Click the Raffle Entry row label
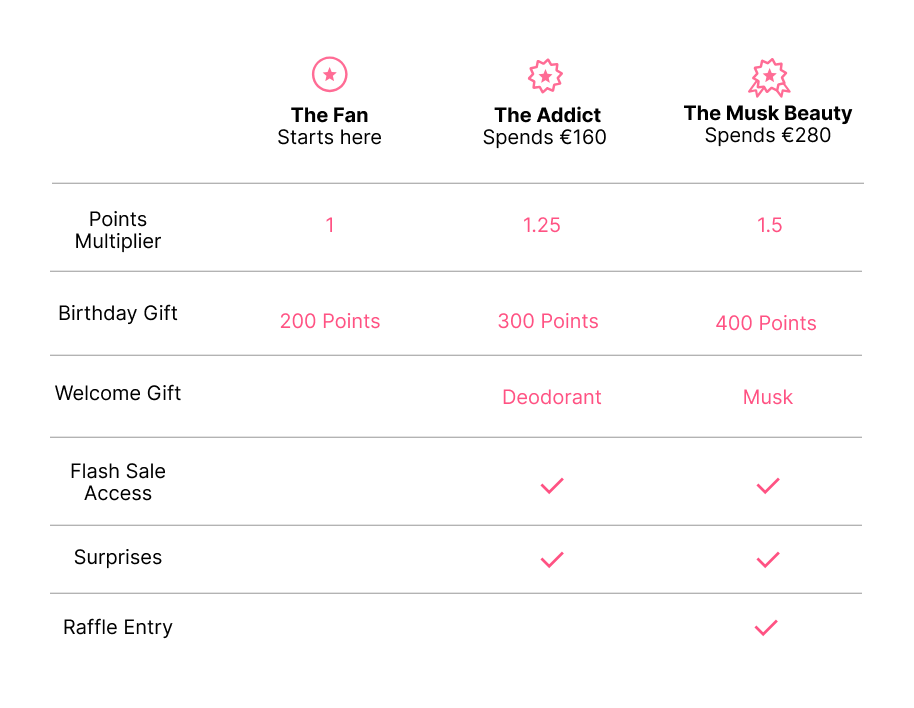 click(x=118, y=627)
